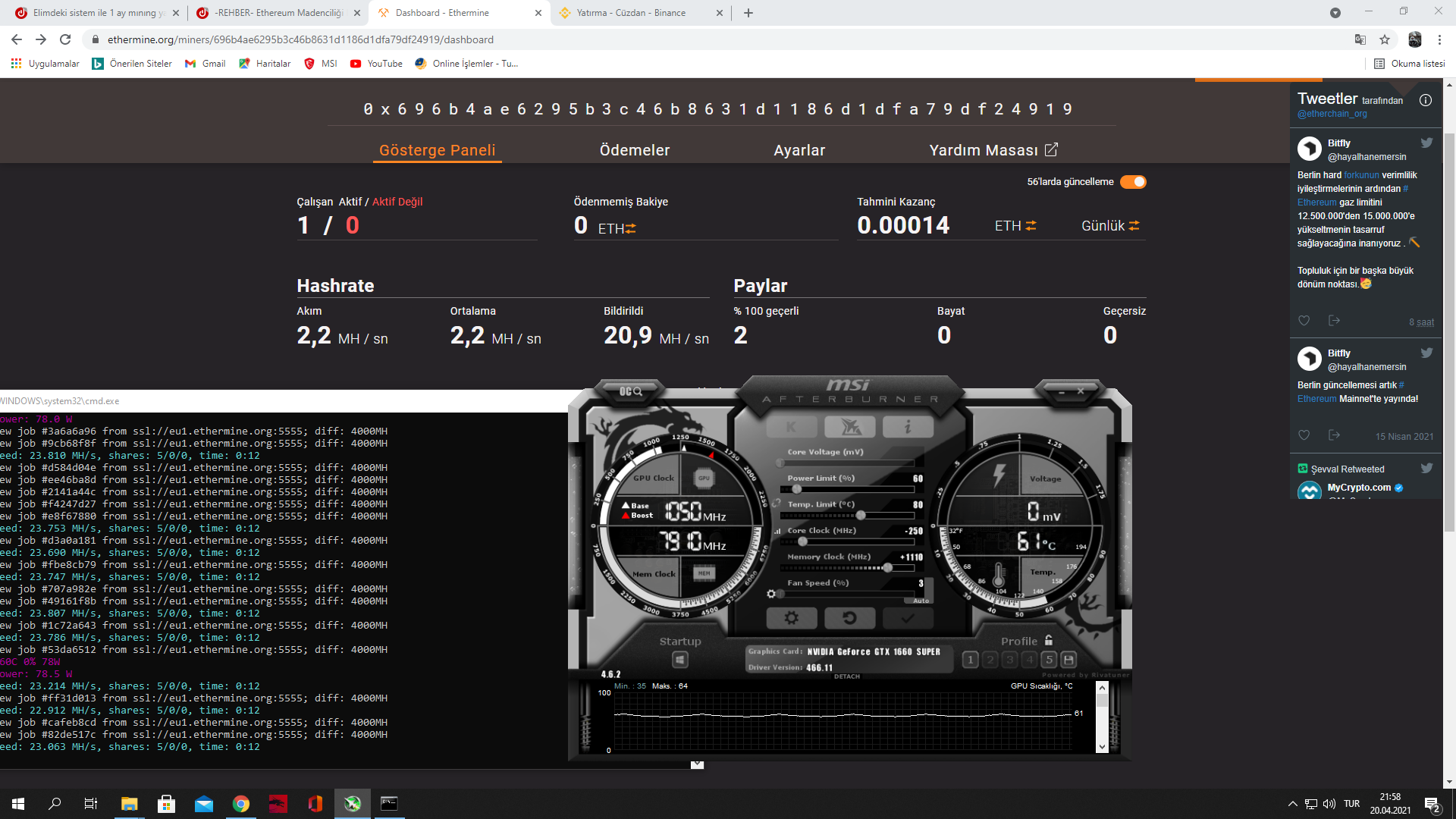Open Afterburner settings gear button
The image size is (1456, 819).
tap(791, 618)
